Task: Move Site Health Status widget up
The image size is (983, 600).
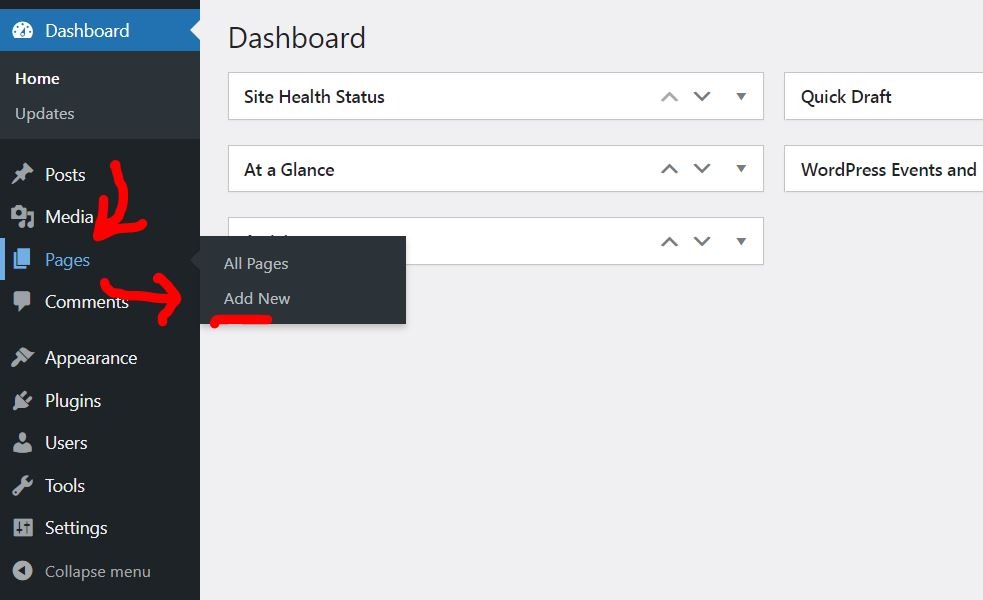Action: [x=668, y=96]
